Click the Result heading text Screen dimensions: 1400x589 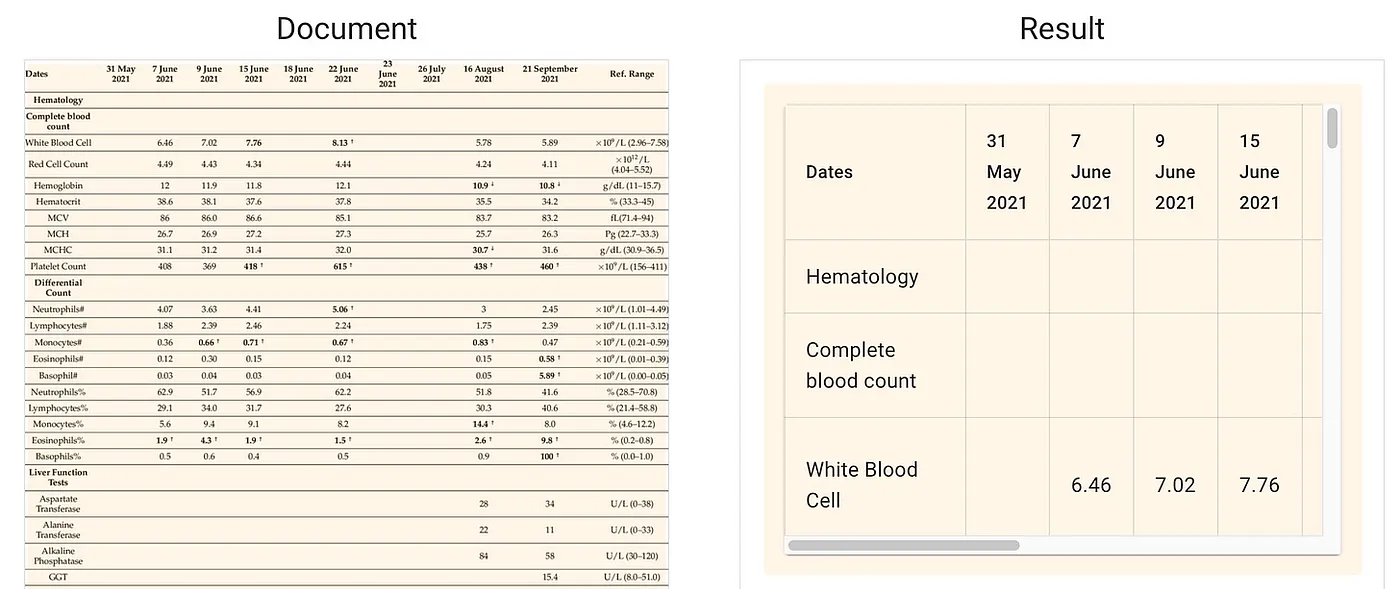click(1061, 28)
